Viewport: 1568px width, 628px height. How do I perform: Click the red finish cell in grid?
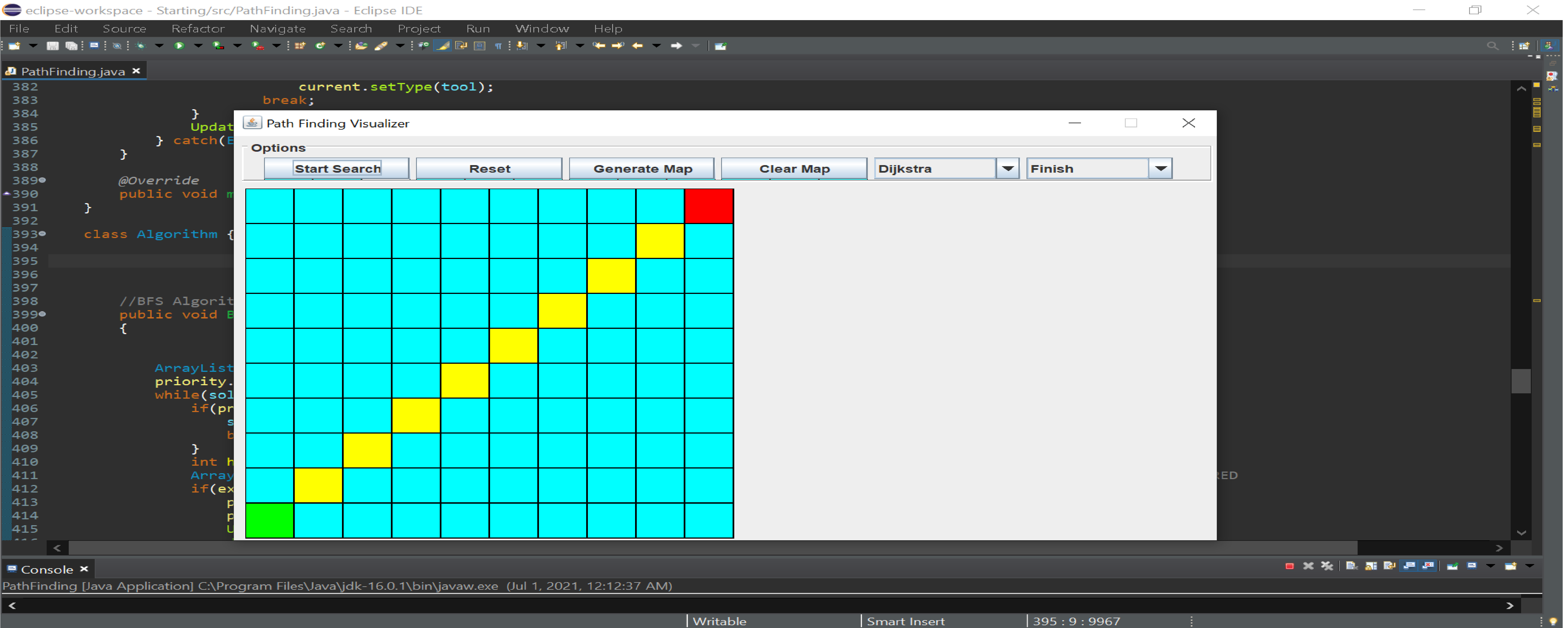coord(709,206)
